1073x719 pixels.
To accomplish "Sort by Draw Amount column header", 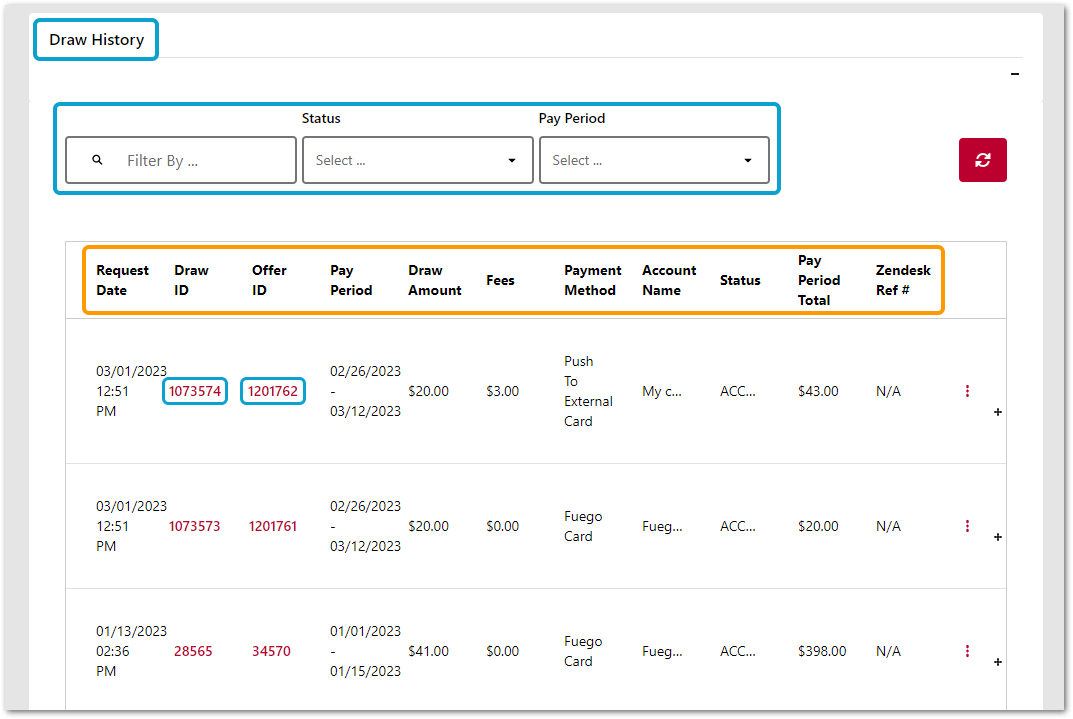I will pyautogui.click(x=434, y=280).
